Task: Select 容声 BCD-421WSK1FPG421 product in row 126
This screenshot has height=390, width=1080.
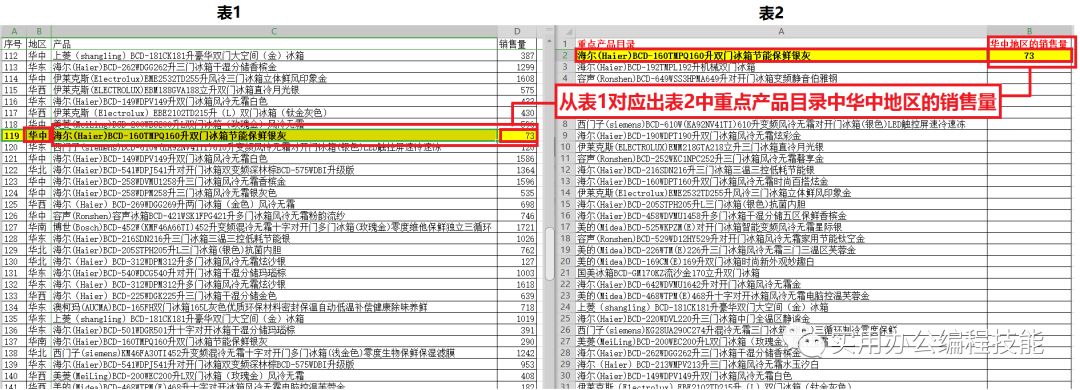Action: [273, 216]
